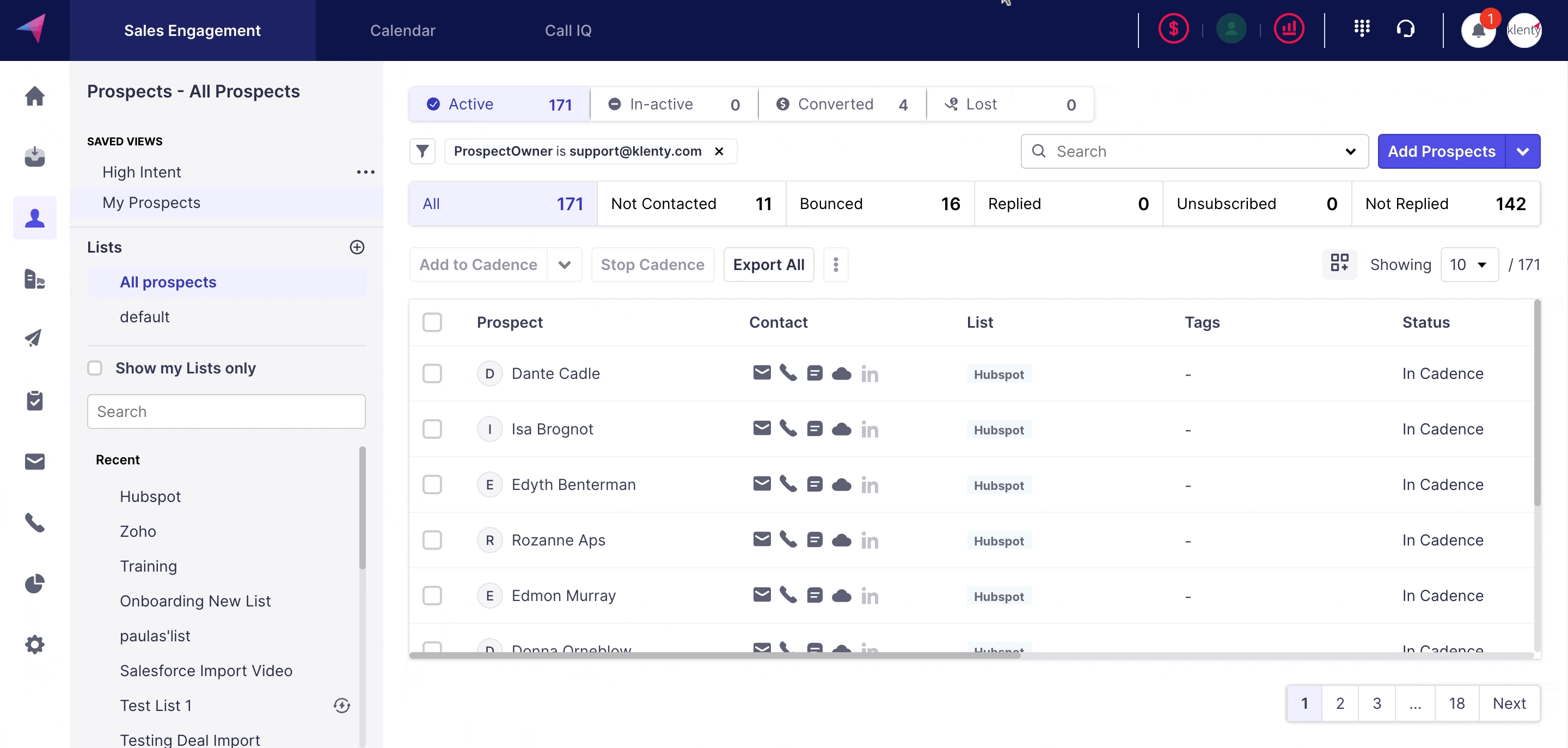Open customize columns grid icon
The image size is (1568, 748).
click(1339, 264)
